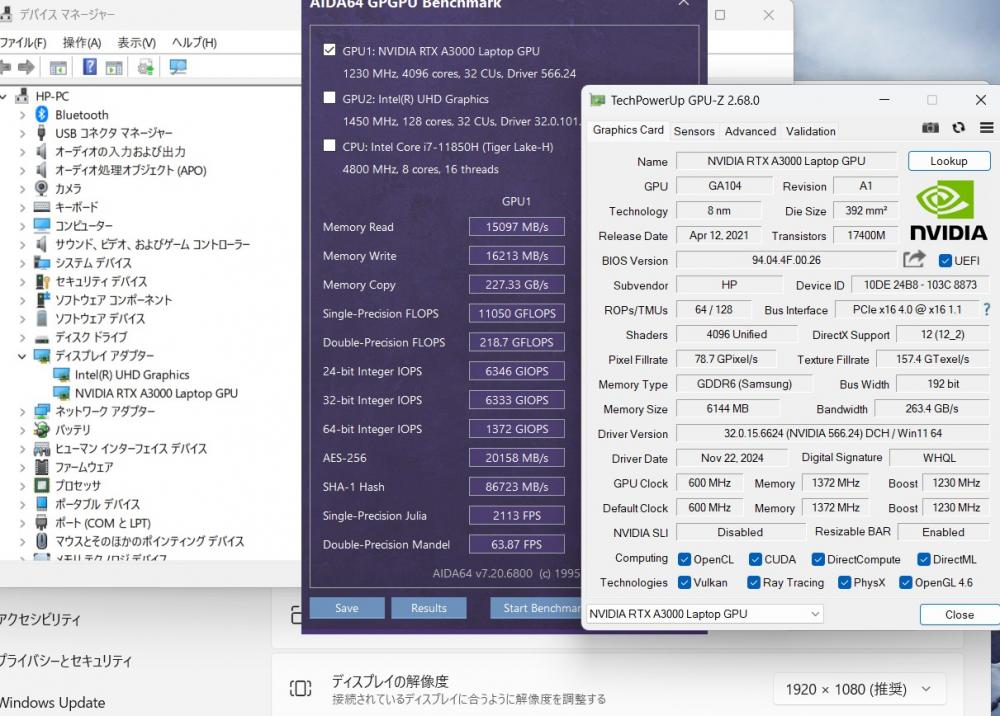
Task: Open the GPU selection dropdown in GPU-Z
Action: [x=704, y=614]
